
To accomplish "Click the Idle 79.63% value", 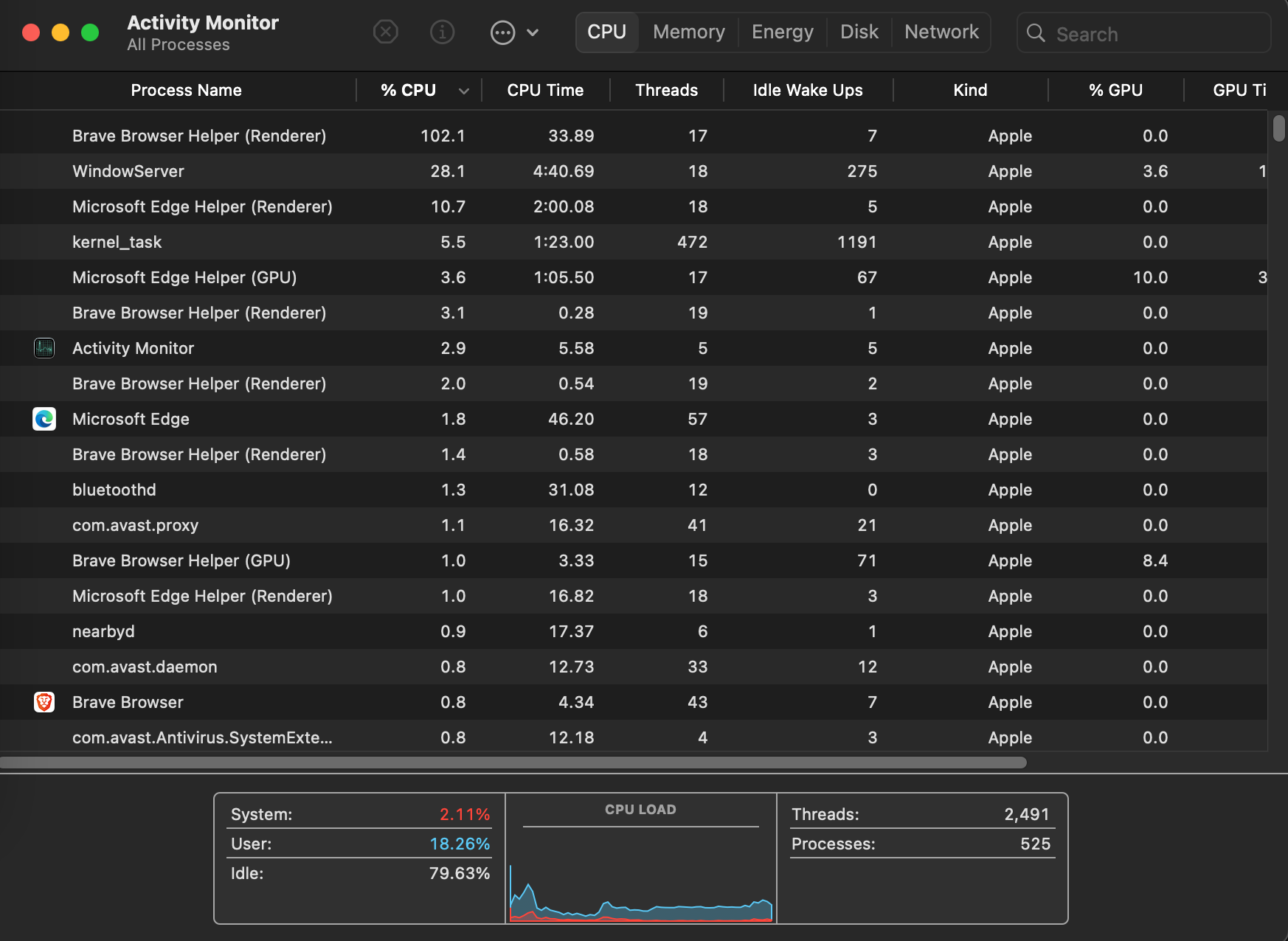I will click(460, 873).
